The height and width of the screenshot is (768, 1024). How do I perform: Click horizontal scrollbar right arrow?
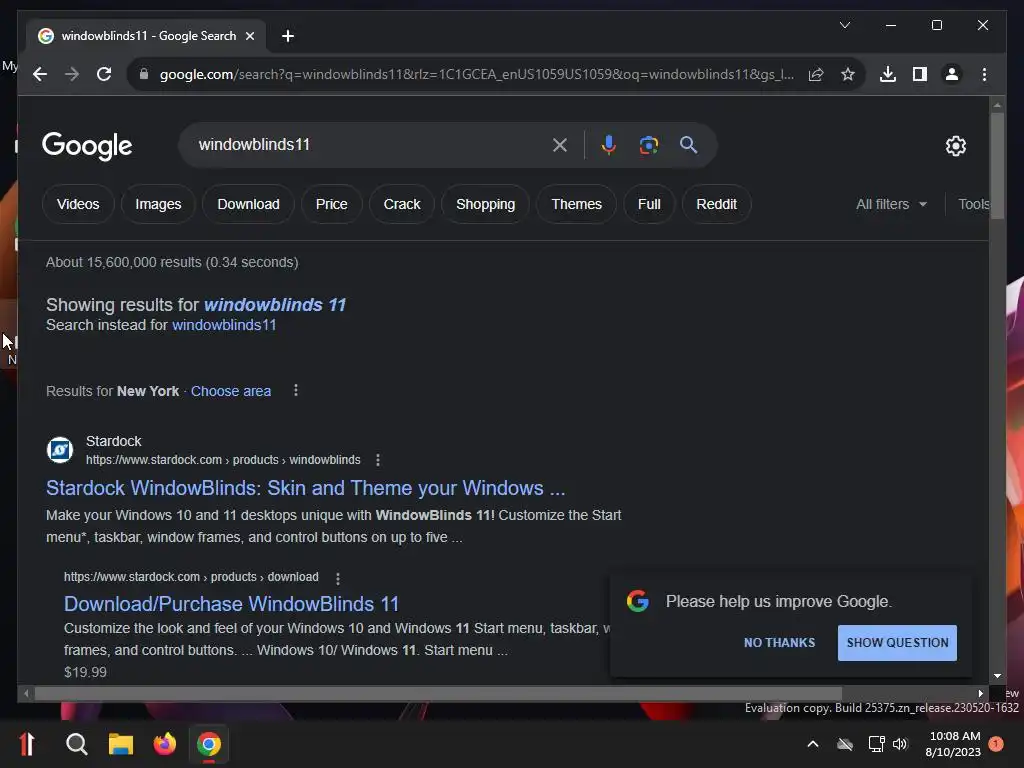click(x=980, y=694)
